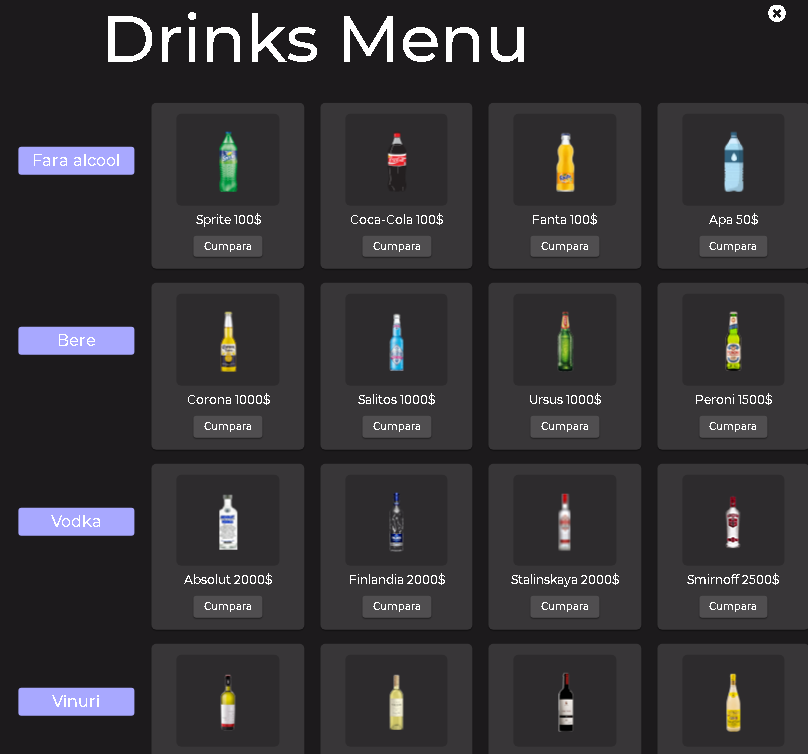Viewport: 808px width, 754px height.
Task: Click the Apa 50$ label
Action: [x=733, y=220]
